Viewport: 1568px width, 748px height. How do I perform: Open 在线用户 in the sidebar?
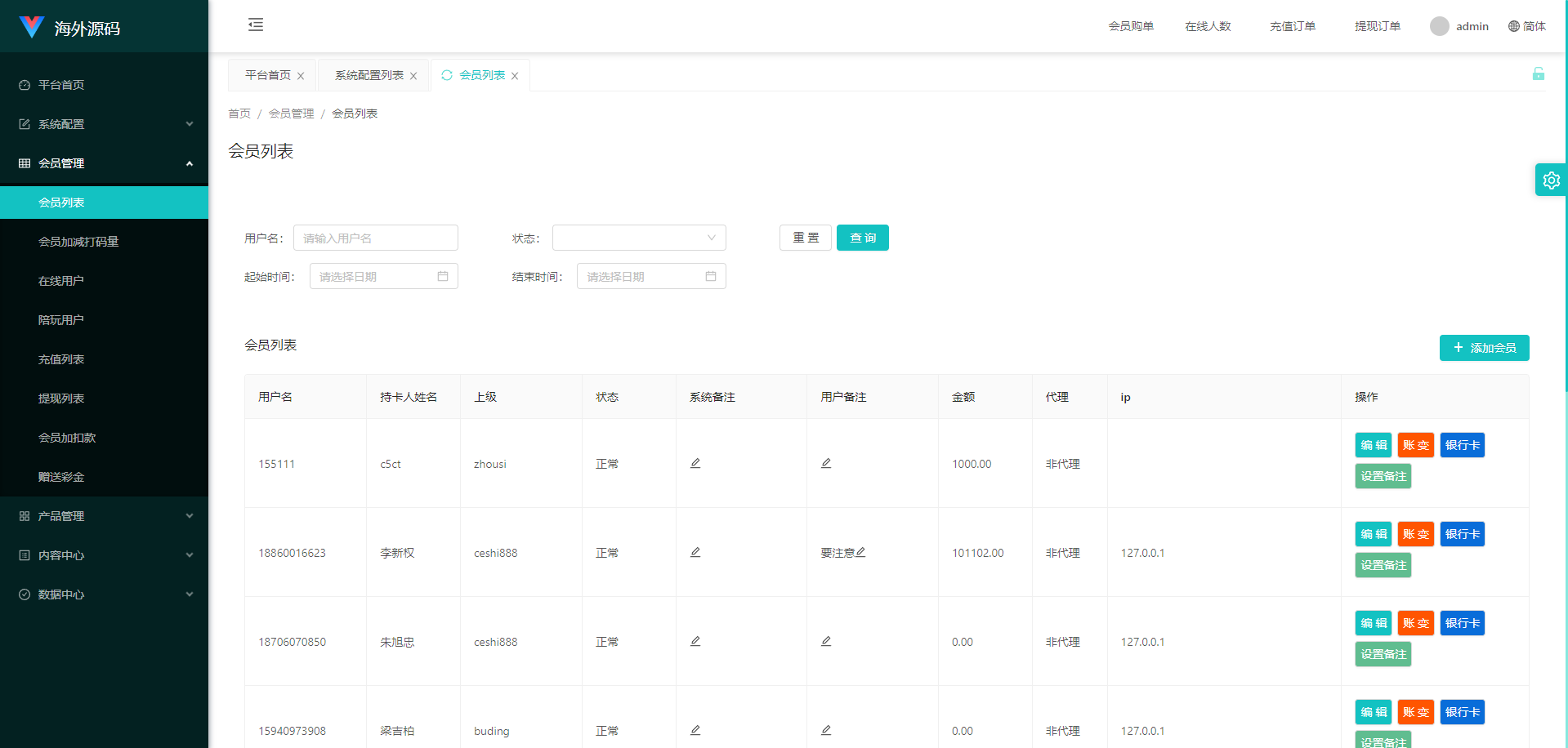[x=61, y=281]
